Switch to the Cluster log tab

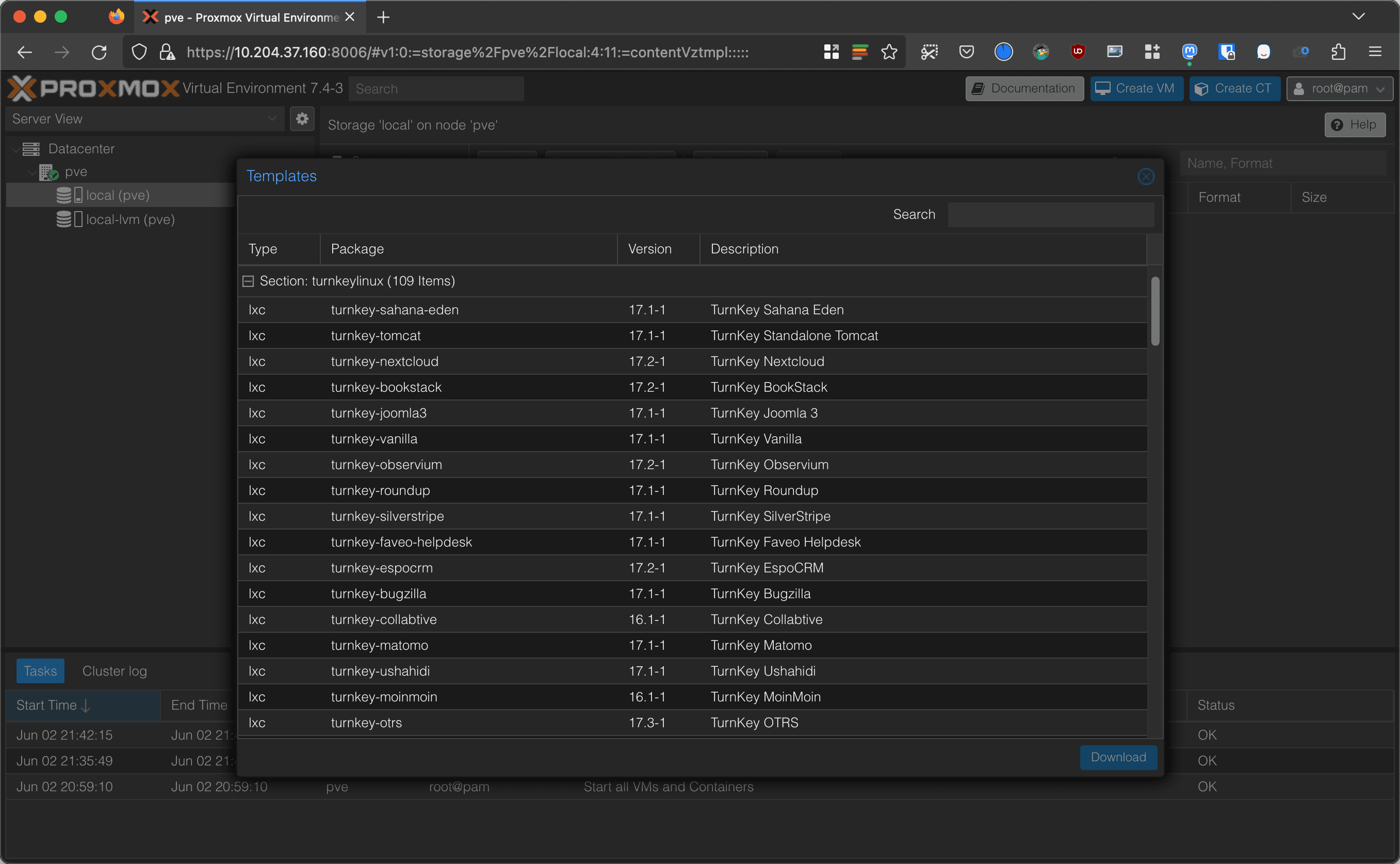(115, 671)
